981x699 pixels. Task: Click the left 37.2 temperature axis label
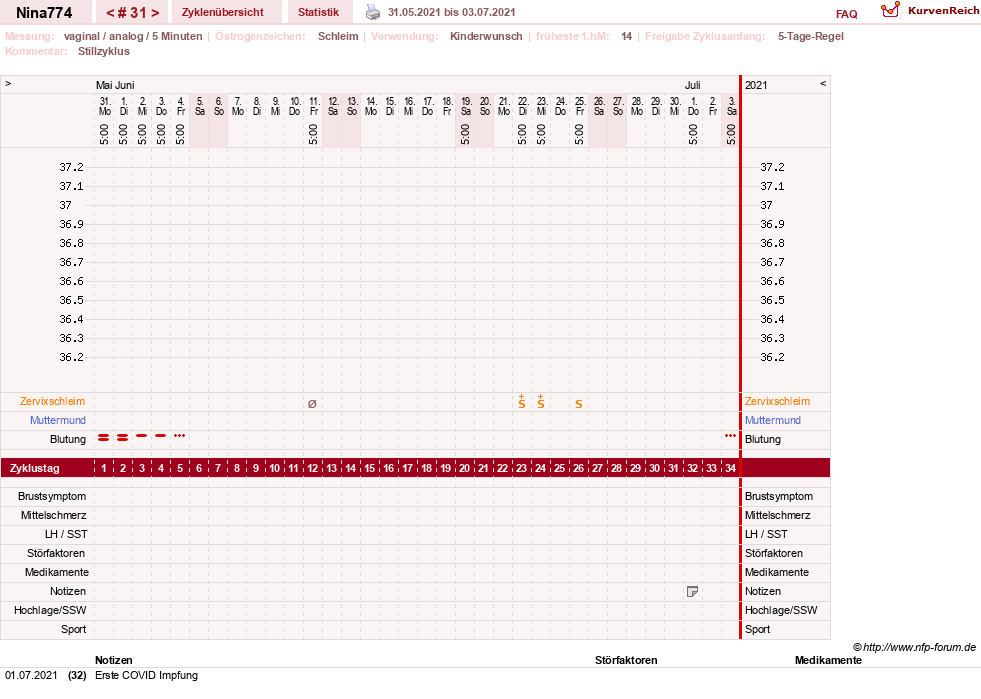71,167
